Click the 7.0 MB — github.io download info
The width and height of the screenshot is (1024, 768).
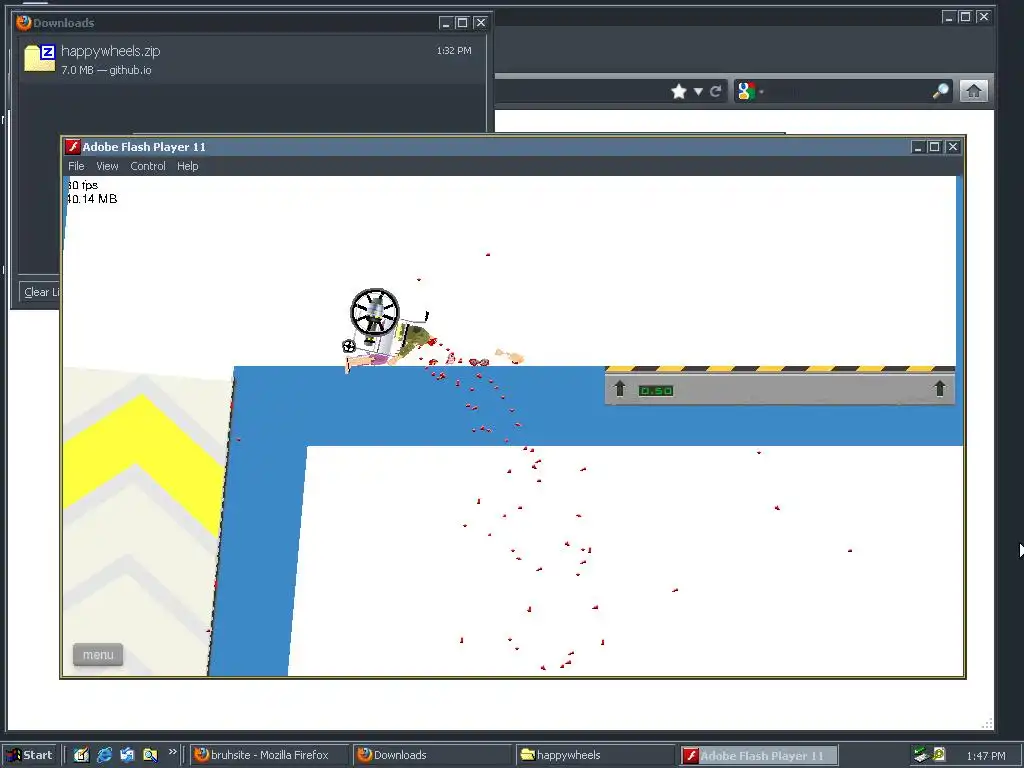pyautogui.click(x=106, y=70)
